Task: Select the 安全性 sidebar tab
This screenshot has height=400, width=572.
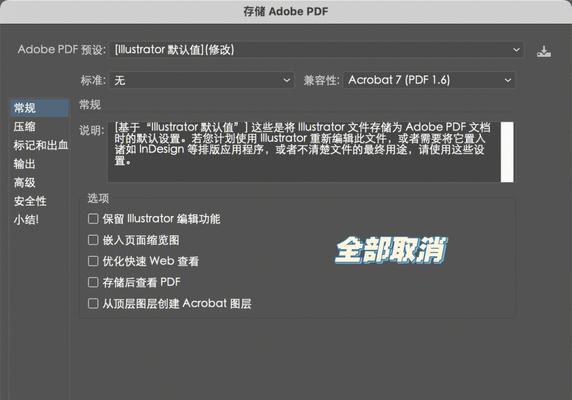Action: click(30, 201)
